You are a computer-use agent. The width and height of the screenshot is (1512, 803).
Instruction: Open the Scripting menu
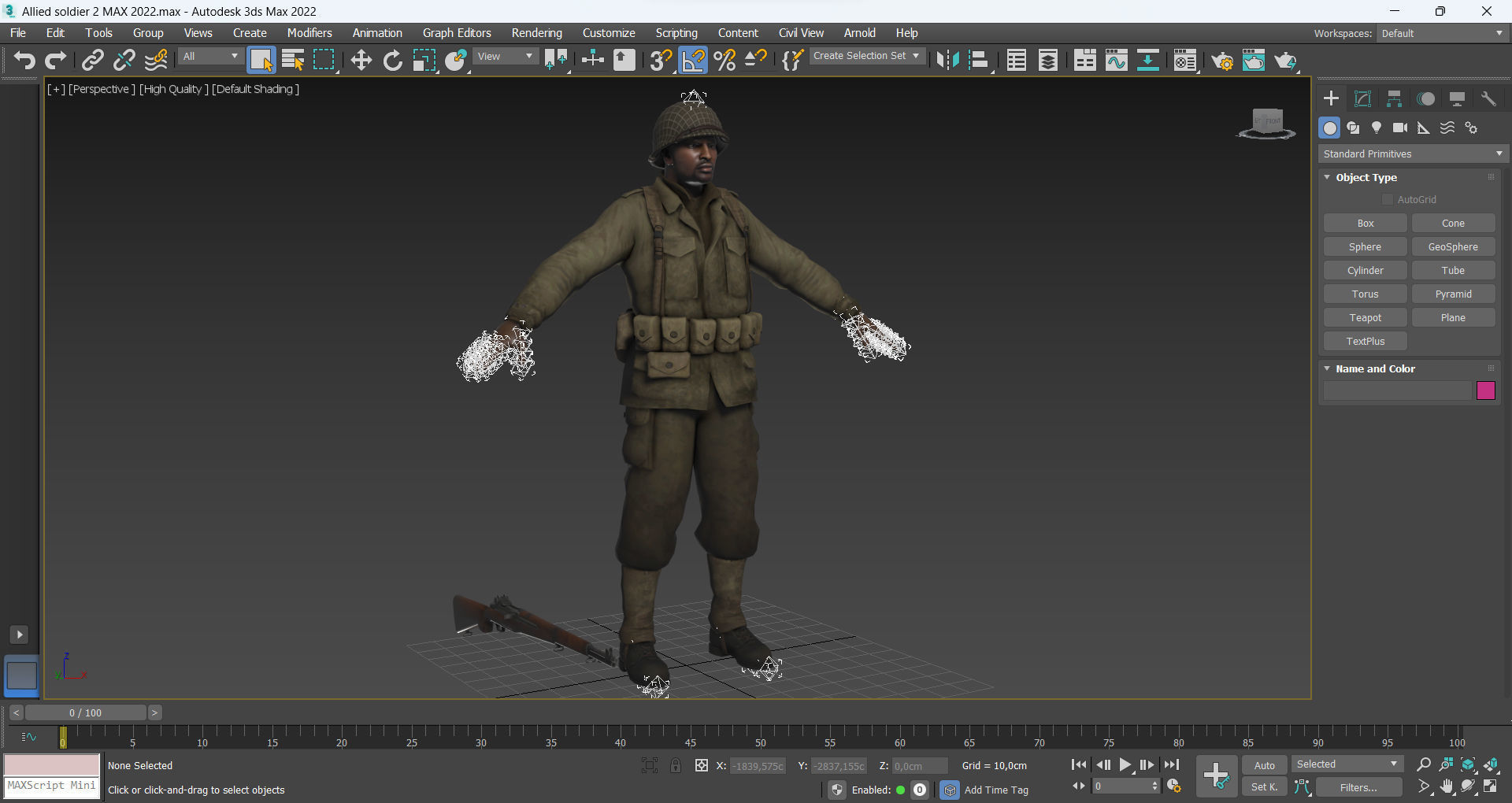[676, 33]
